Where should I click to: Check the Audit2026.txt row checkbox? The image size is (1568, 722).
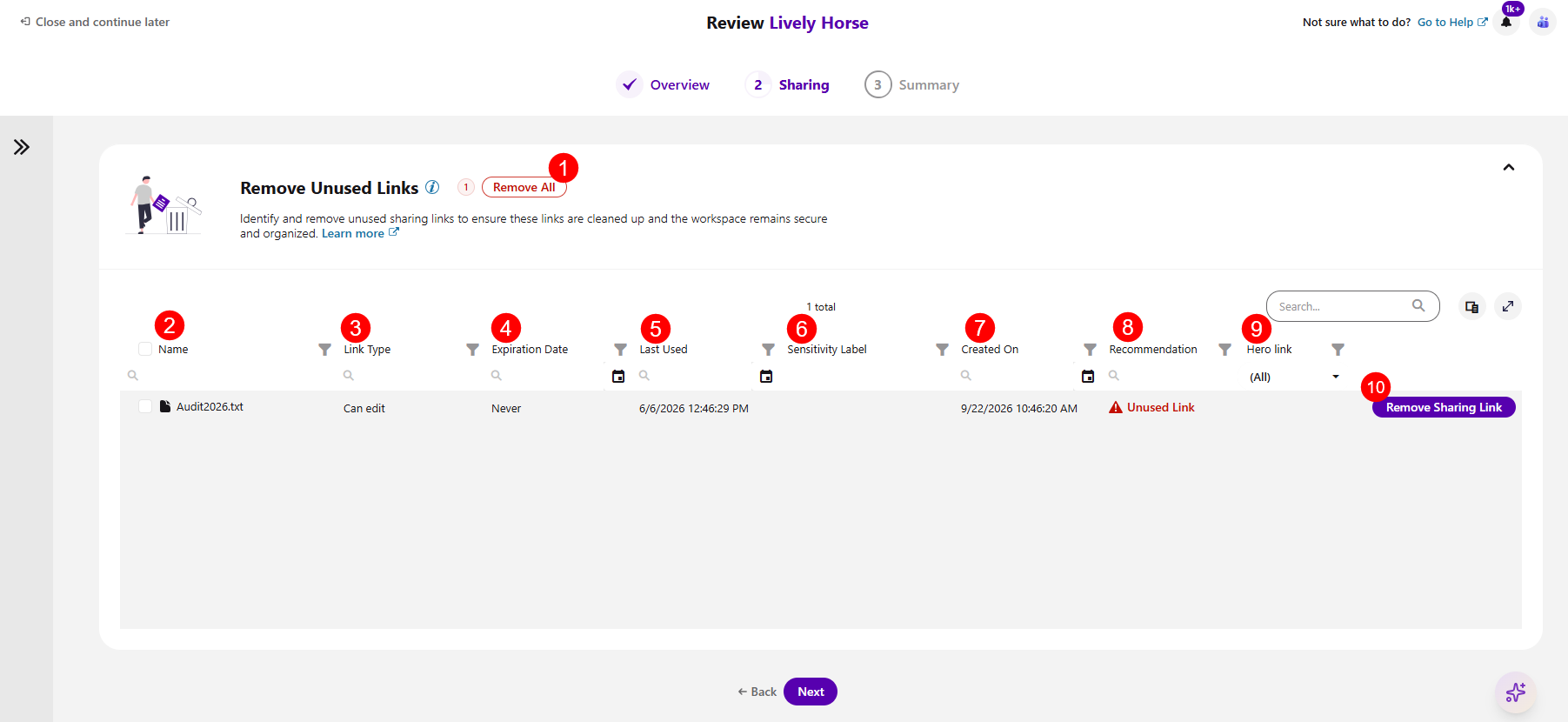coord(145,406)
